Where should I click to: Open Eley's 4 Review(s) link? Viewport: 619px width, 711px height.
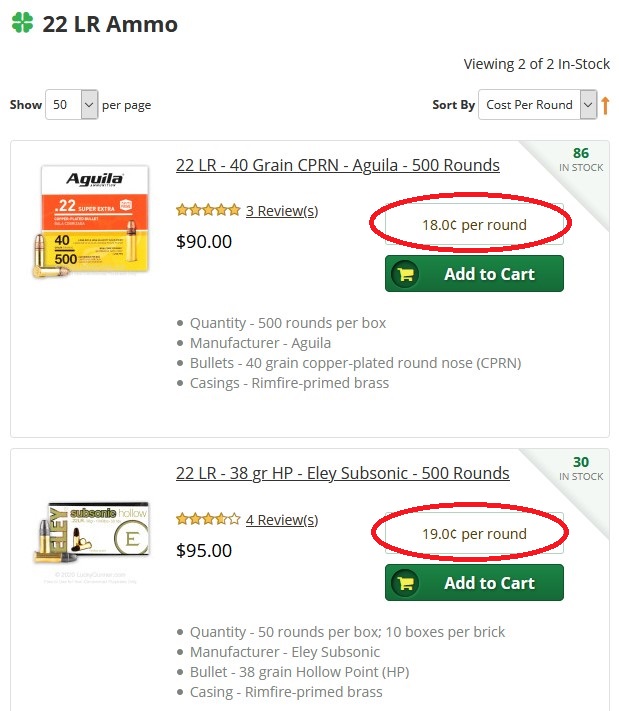(x=282, y=519)
